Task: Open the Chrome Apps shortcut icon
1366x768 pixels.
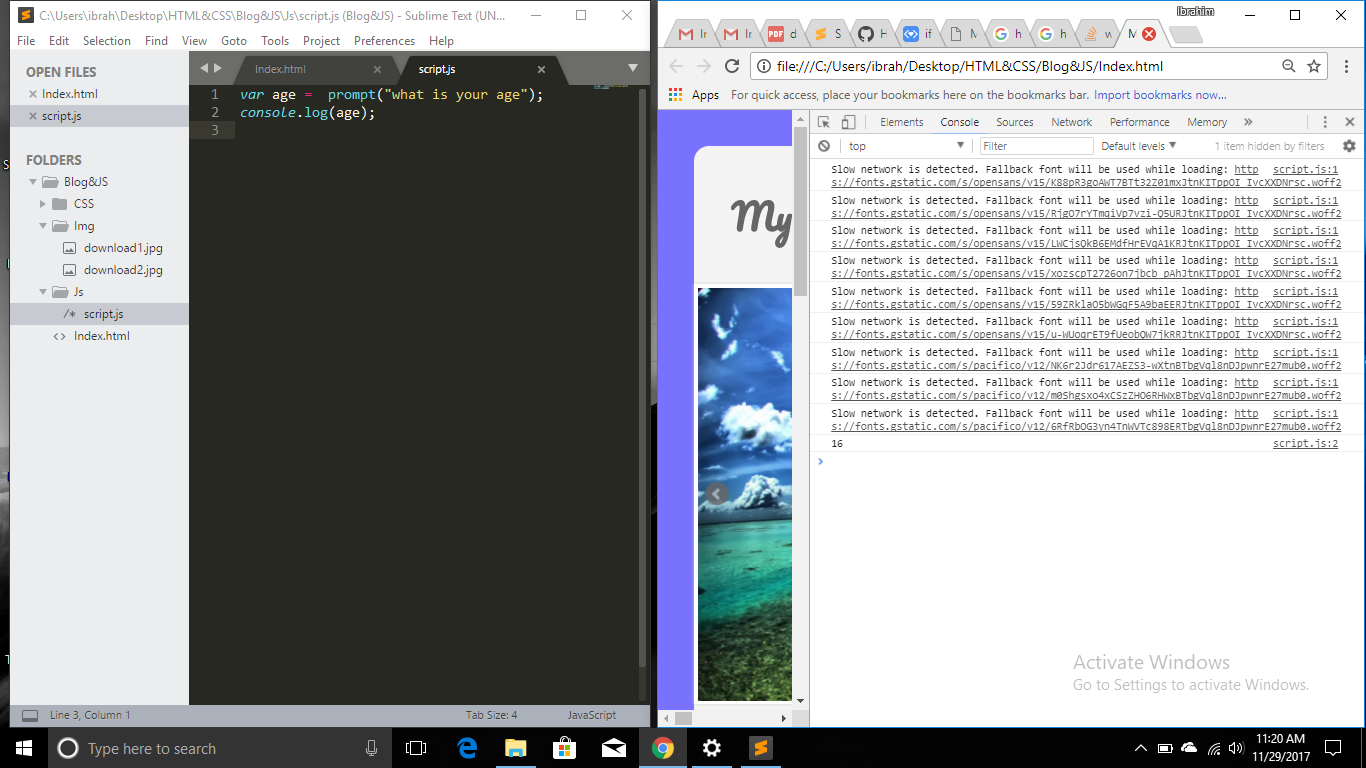Action: pyautogui.click(x=676, y=95)
